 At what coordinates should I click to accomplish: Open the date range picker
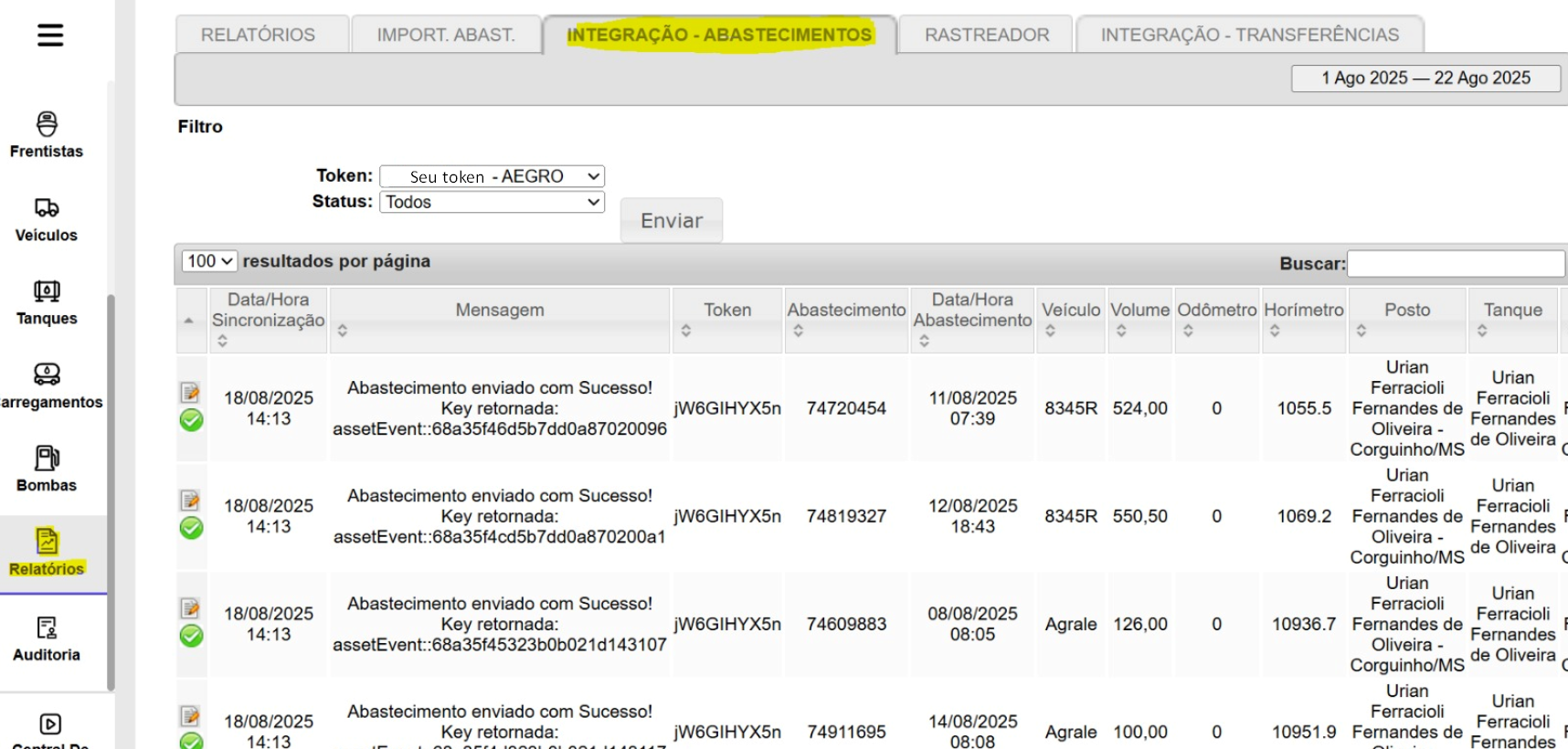[x=1425, y=79]
